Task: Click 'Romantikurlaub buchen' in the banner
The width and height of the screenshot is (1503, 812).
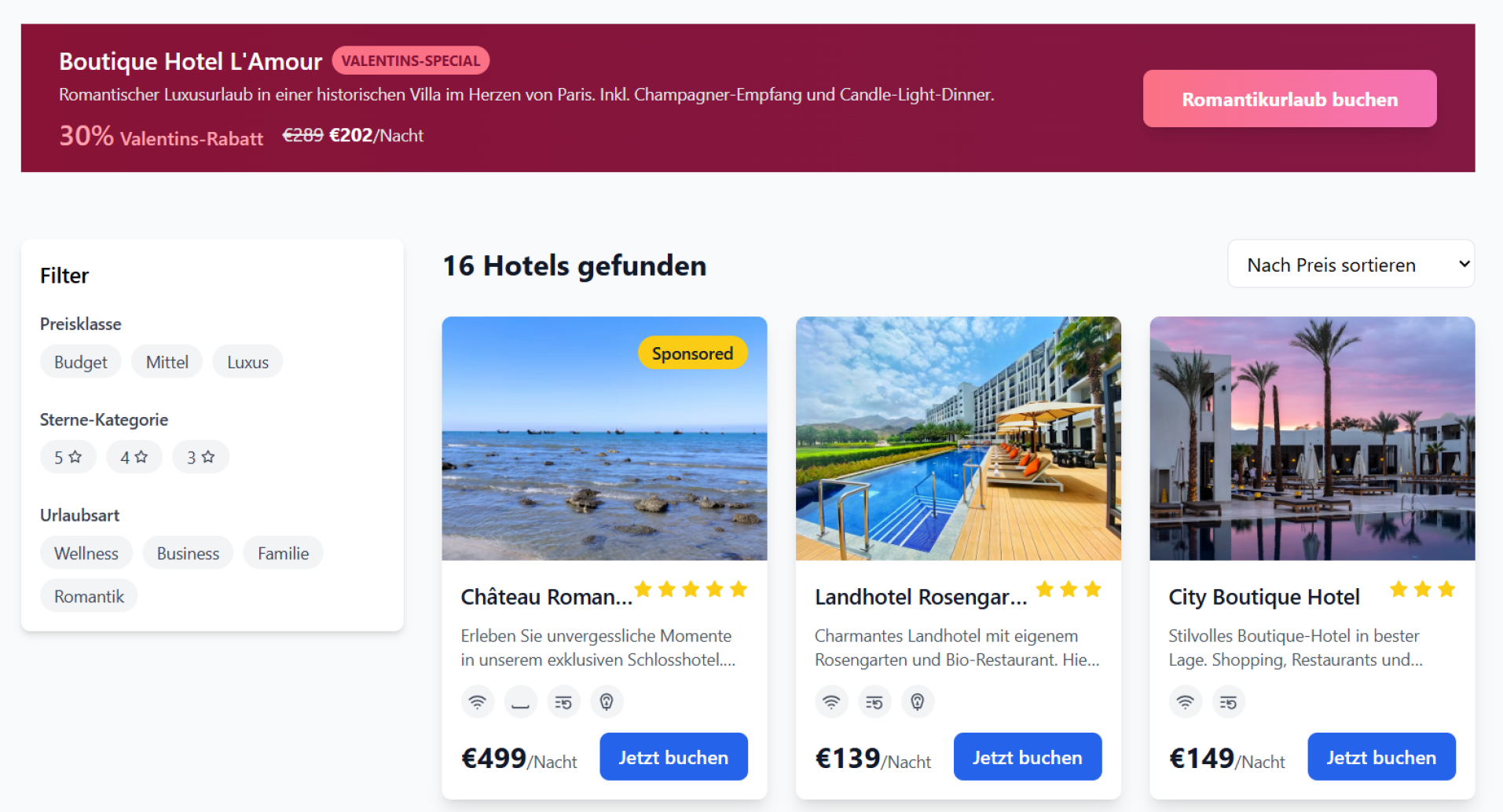Action: (x=1289, y=99)
